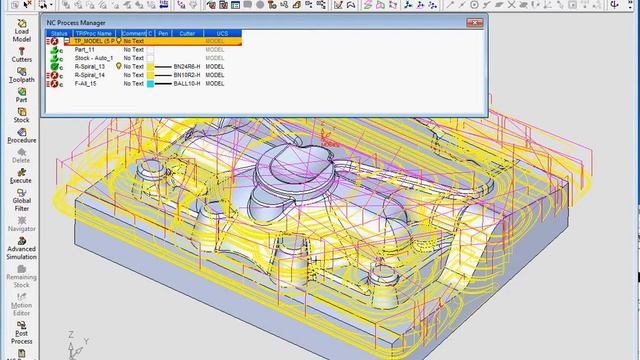Image resolution: width=640 pixels, height=360 pixels.
Task: Click the Pen column header
Action: 163,33
